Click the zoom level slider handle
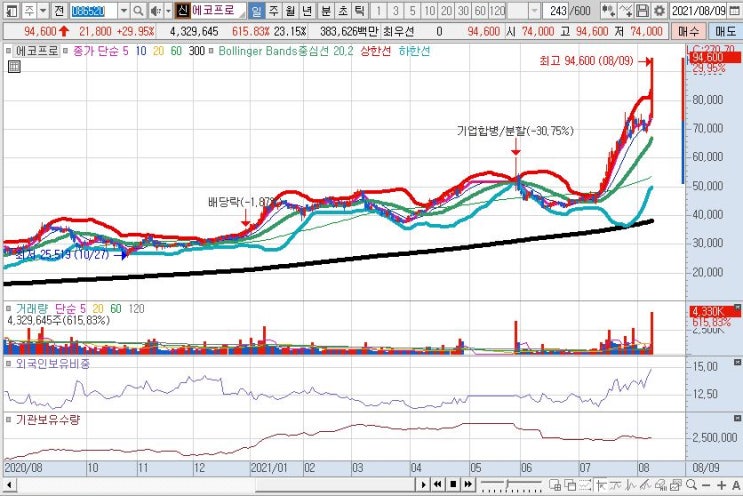Image resolution: width=743 pixels, height=496 pixels. (x=507, y=484)
